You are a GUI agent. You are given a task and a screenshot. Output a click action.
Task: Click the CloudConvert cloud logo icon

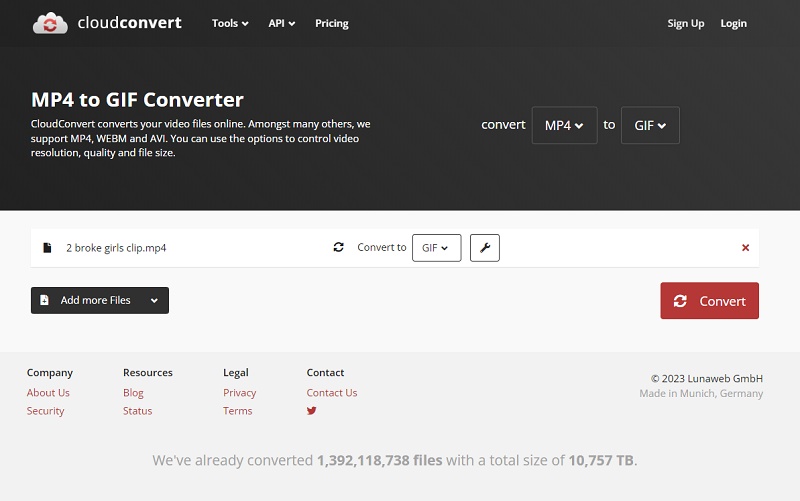pyautogui.click(x=50, y=23)
